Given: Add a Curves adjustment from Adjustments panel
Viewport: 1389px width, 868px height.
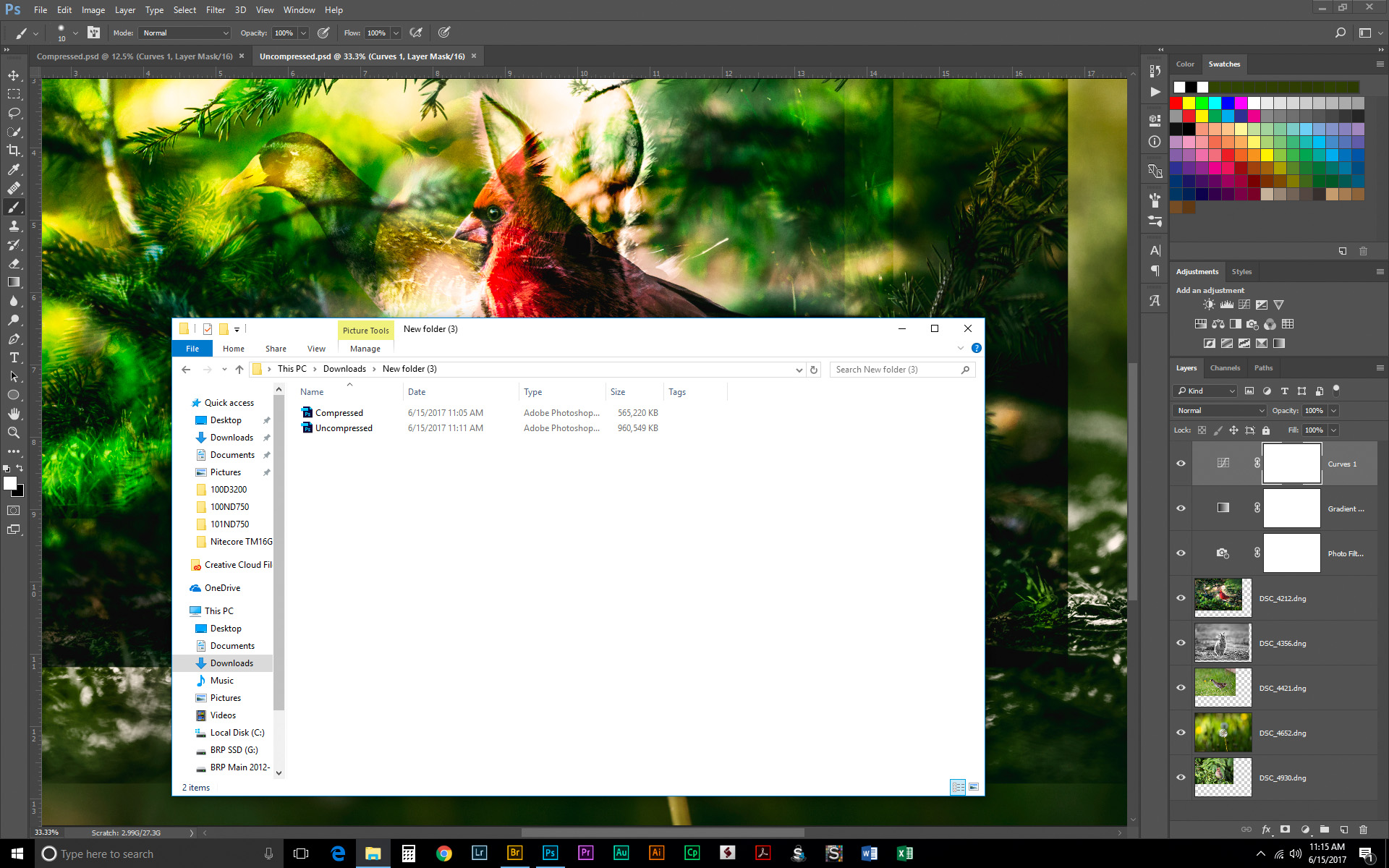Looking at the screenshot, I should pos(1244,305).
